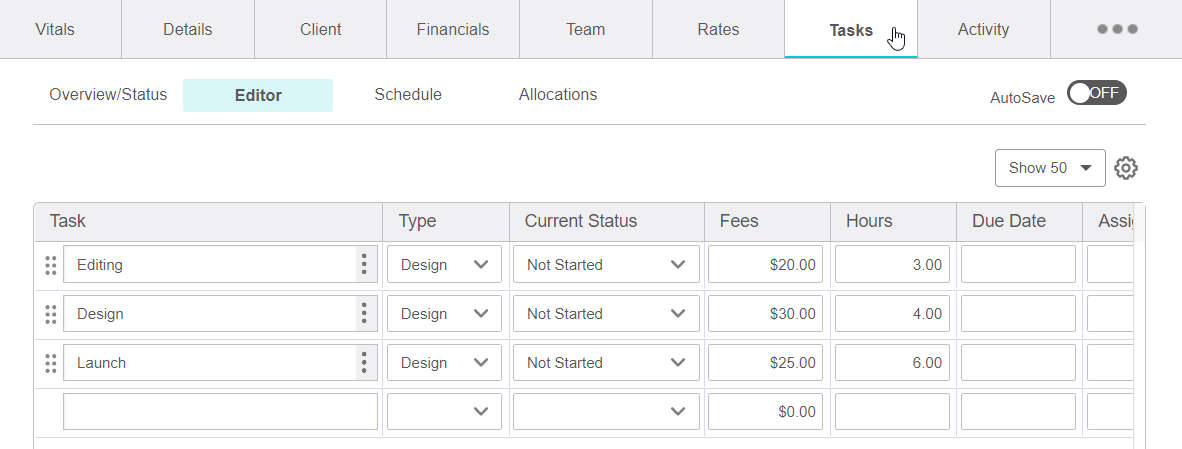Open the Editing task options menu
The height and width of the screenshot is (449, 1182).
tap(364, 265)
